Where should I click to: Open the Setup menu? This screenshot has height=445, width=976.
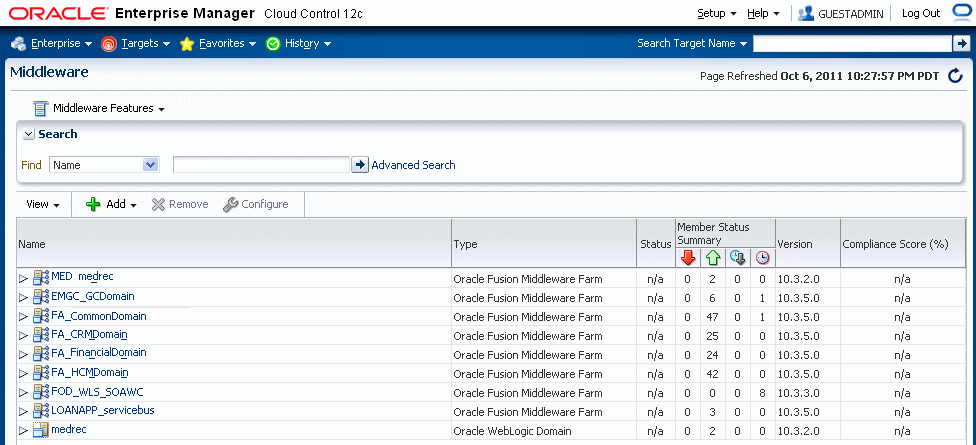716,13
